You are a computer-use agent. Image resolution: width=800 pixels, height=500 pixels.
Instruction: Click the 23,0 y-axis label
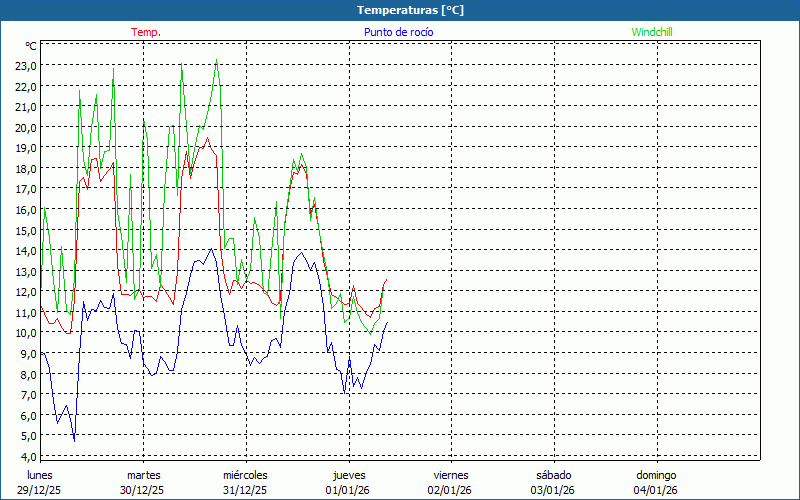26,66
